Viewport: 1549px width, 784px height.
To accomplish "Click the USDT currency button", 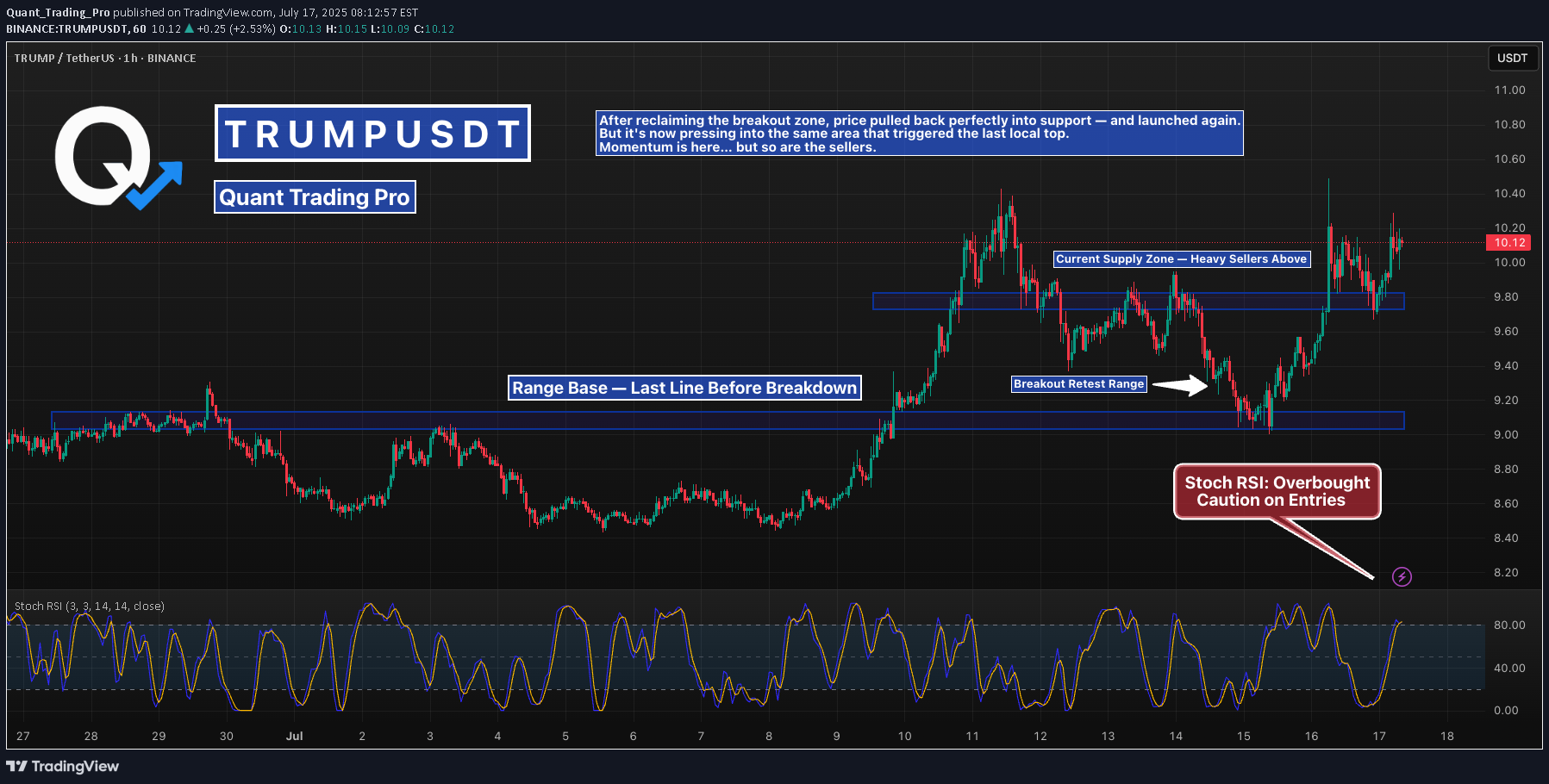I will point(1512,58).
